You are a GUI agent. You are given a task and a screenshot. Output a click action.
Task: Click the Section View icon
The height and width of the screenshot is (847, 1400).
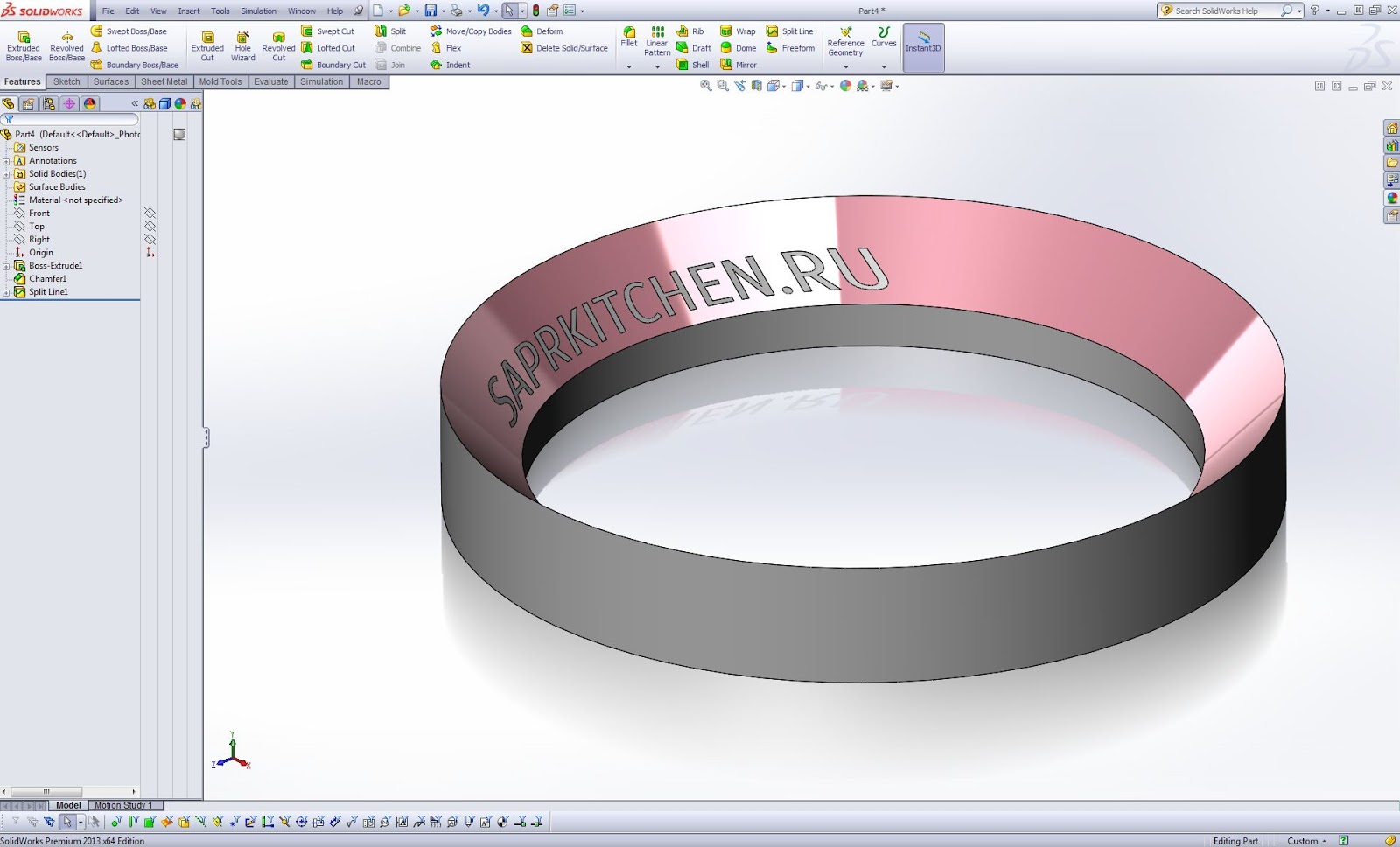coord(757,86)
